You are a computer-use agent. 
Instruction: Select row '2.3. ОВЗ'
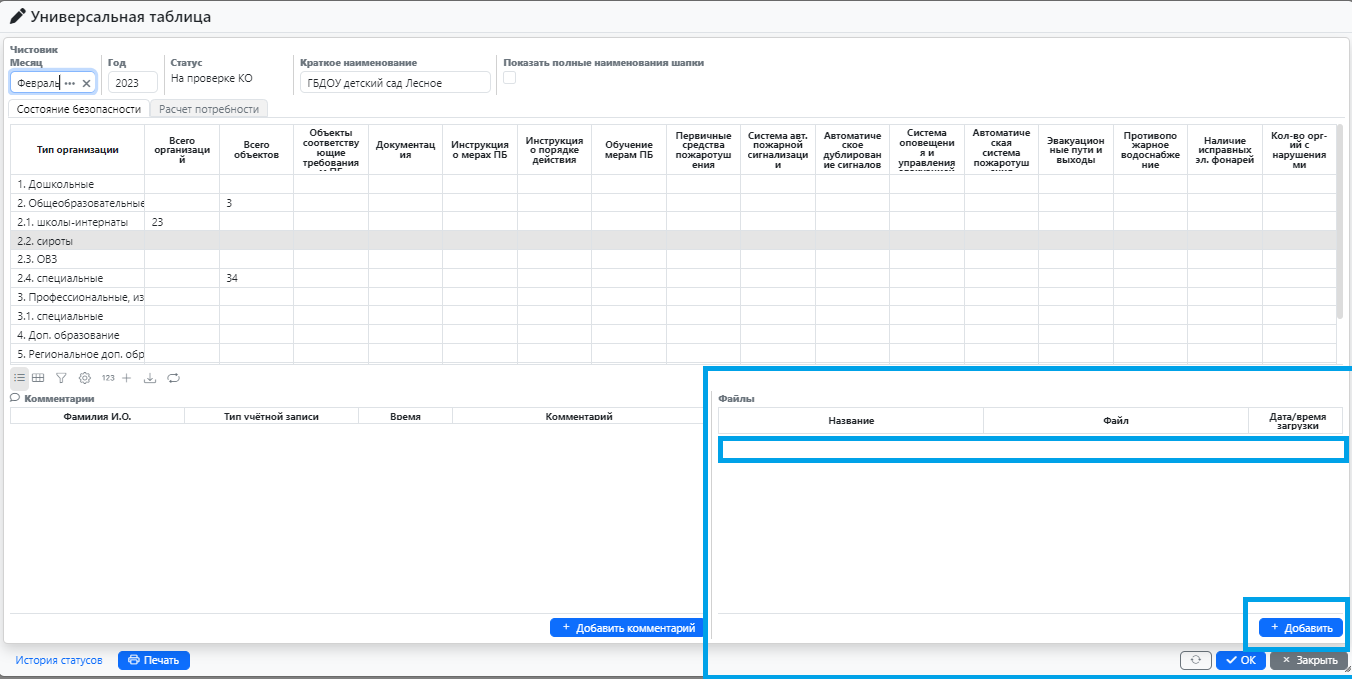tap(674, 259)
